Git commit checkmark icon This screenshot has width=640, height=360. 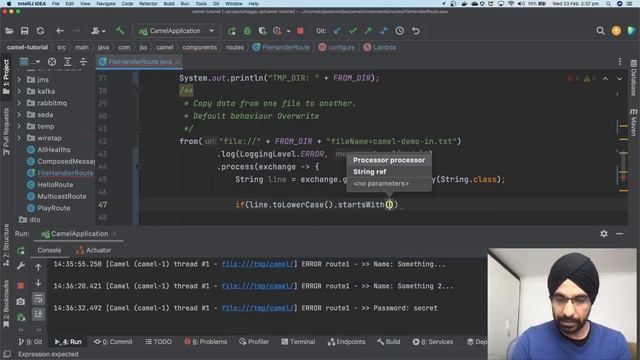[353, 31]
